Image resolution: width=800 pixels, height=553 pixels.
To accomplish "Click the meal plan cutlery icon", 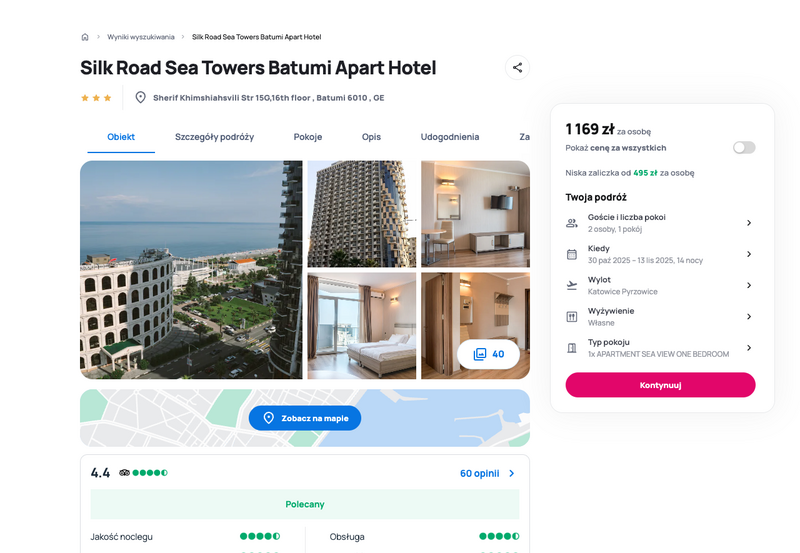I will pos(572,317).
